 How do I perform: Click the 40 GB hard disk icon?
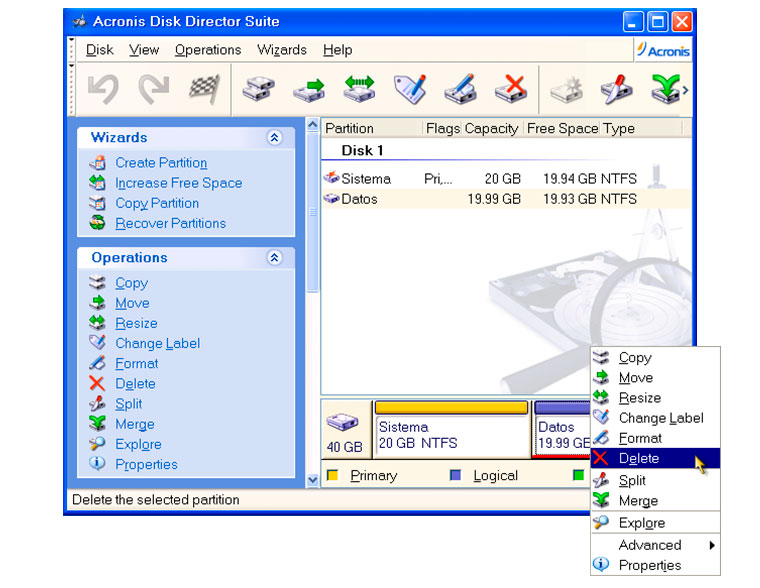point(343,423)
